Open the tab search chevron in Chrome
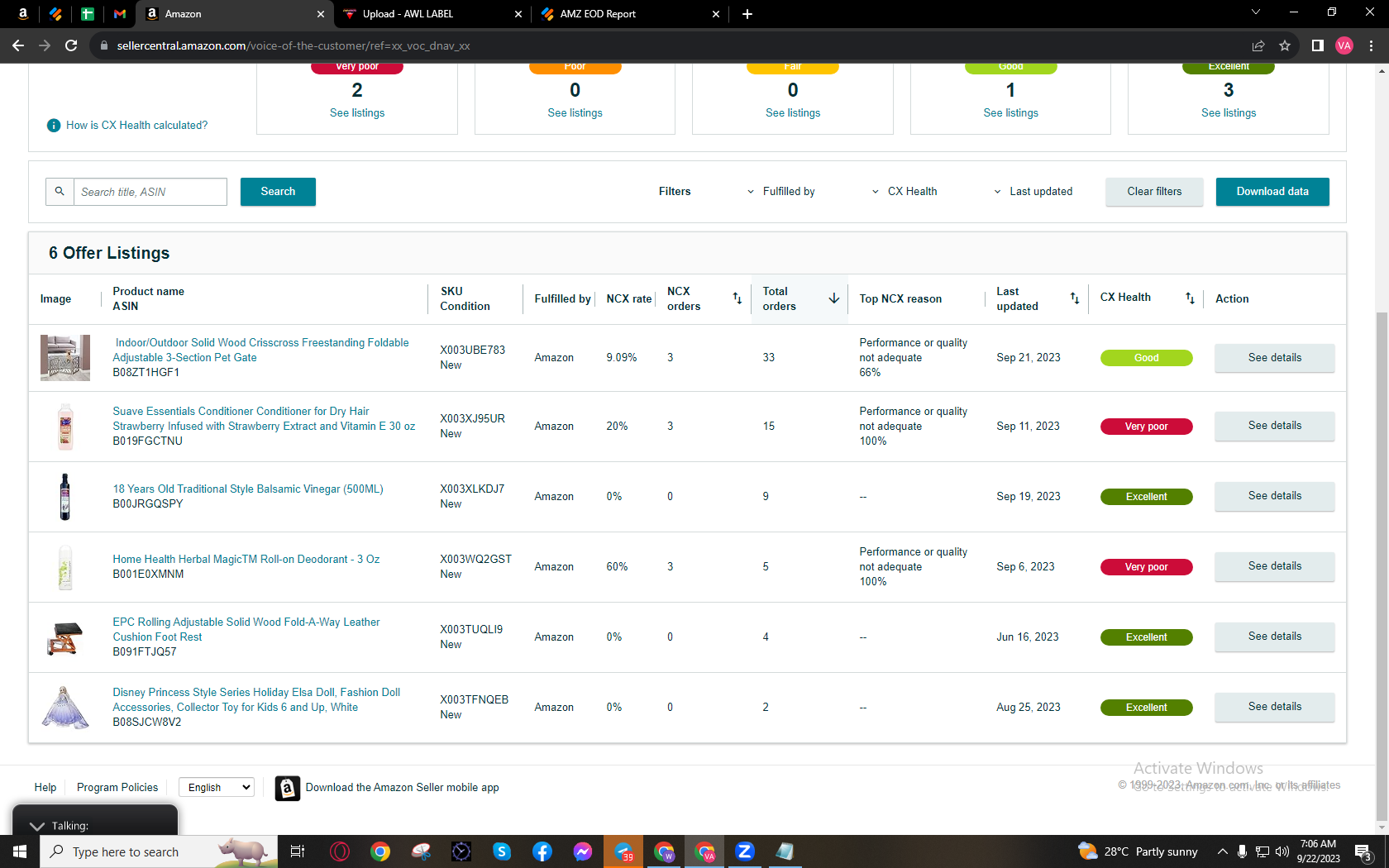 pos(1256,12)
